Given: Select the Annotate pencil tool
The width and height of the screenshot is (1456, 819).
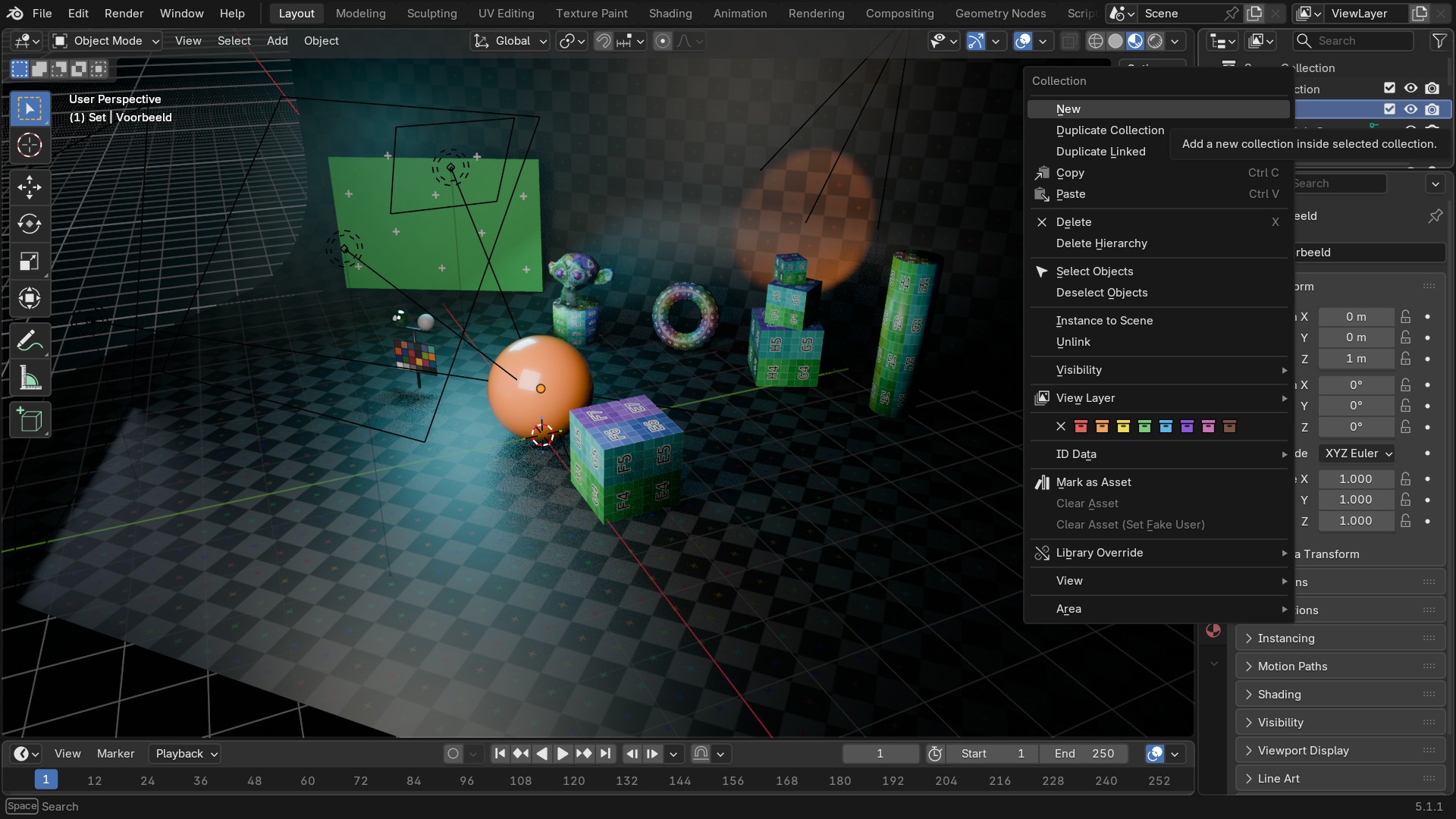Looking at the screenshot, I should pos(30,341).
